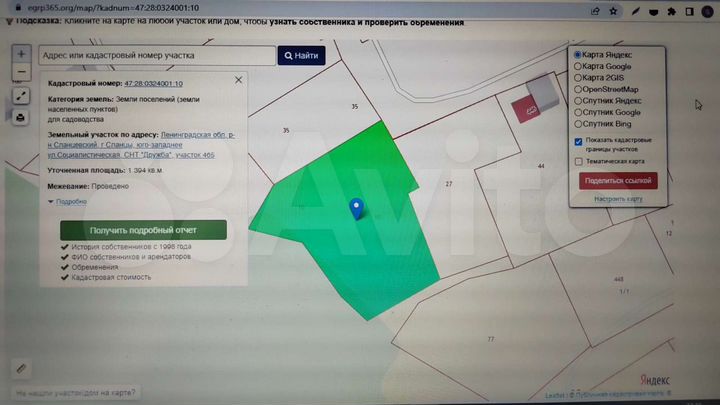Choose the OpenStreetMap map layer
720x405 pixels.
(x=577, y=89)
